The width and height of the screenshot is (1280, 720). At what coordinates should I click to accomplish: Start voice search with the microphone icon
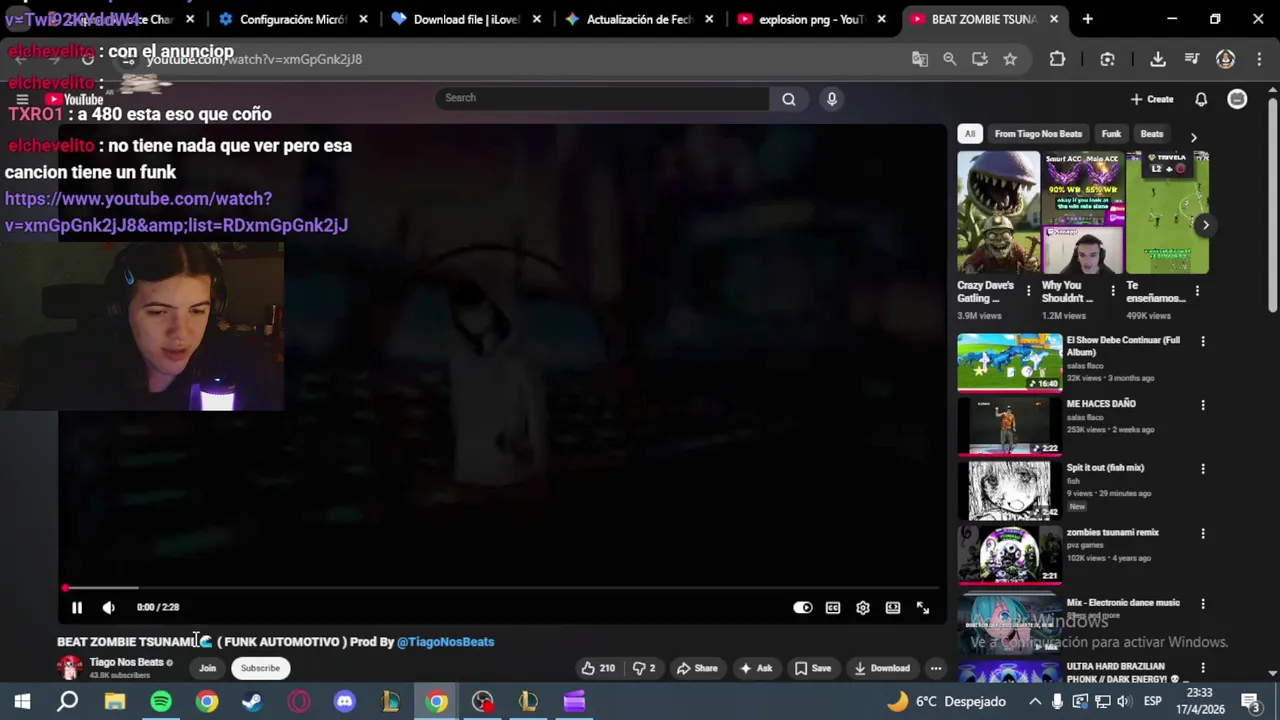[831, 98]
